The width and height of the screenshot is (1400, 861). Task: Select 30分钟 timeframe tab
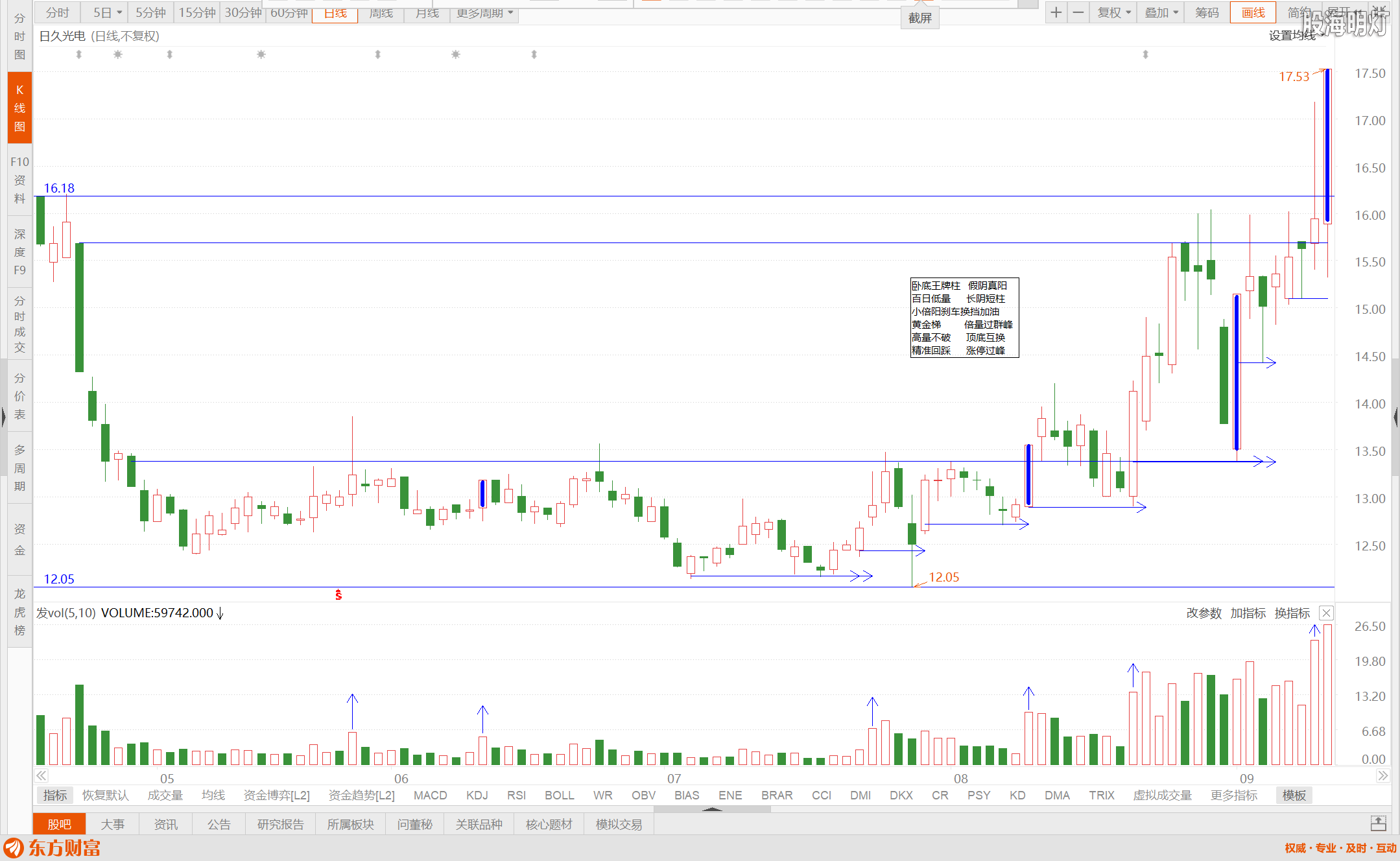[243, 12]
